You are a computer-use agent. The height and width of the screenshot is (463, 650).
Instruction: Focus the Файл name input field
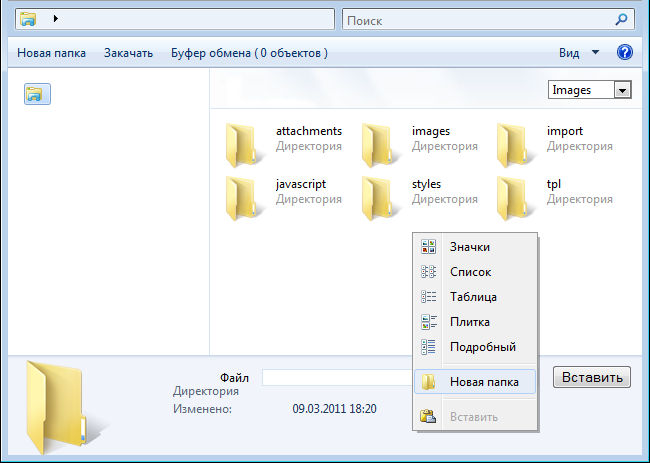click(x=337, y=378)
